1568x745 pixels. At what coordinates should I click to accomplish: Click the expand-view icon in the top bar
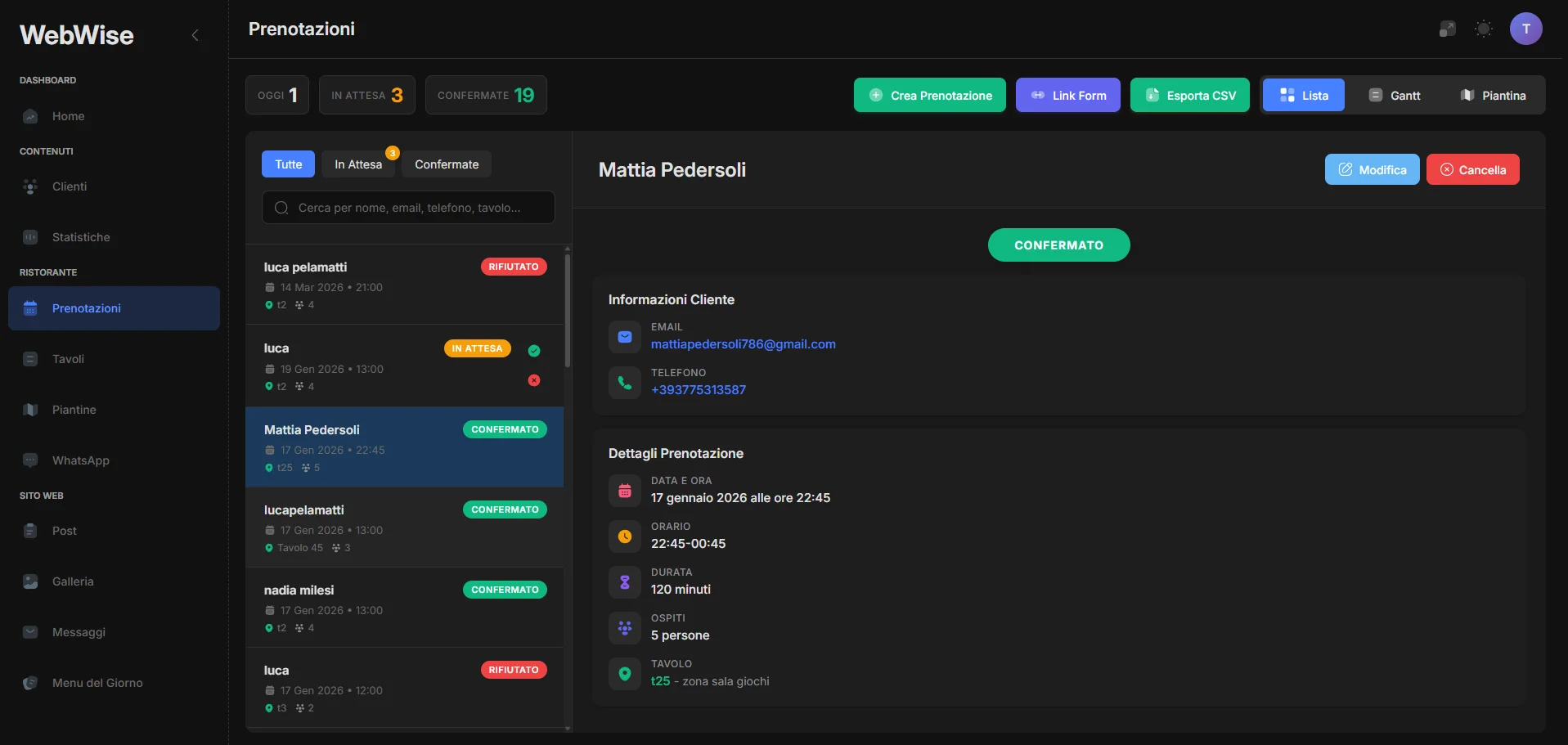[x=1447, y=29]
